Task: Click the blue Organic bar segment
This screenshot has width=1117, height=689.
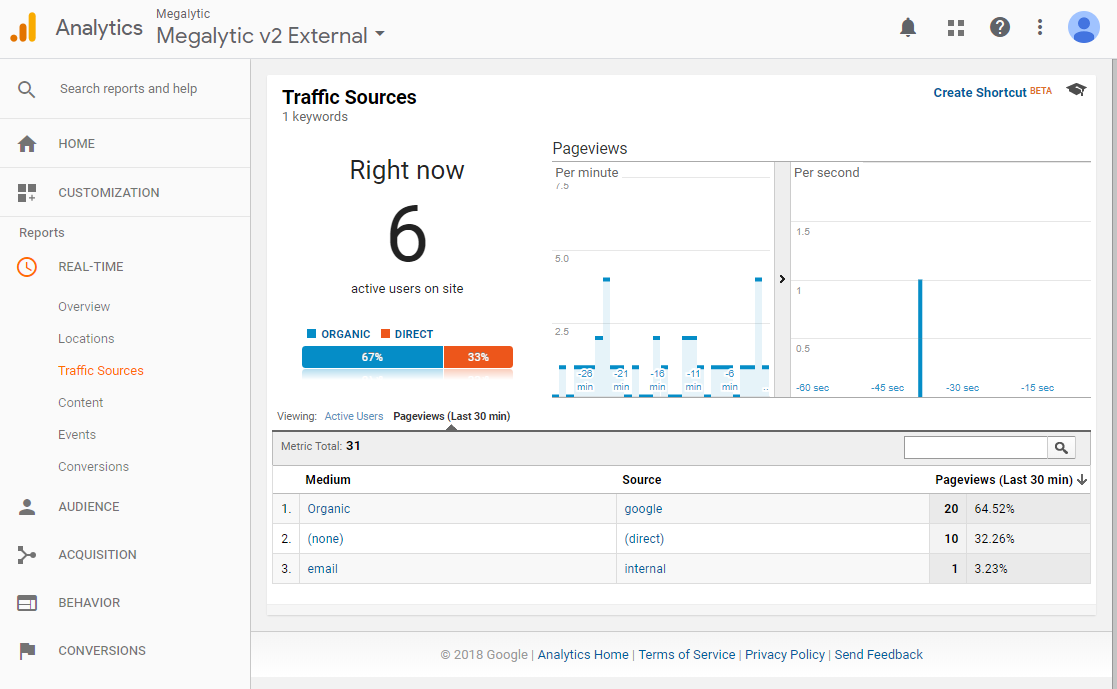Action: pos(372,357)
